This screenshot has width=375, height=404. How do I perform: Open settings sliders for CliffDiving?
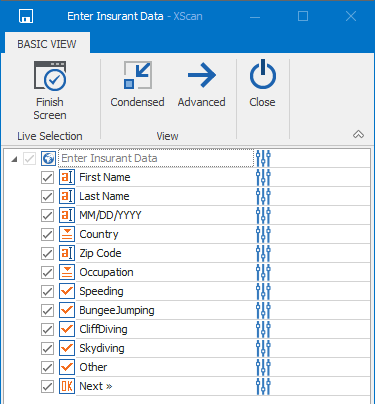263,329
